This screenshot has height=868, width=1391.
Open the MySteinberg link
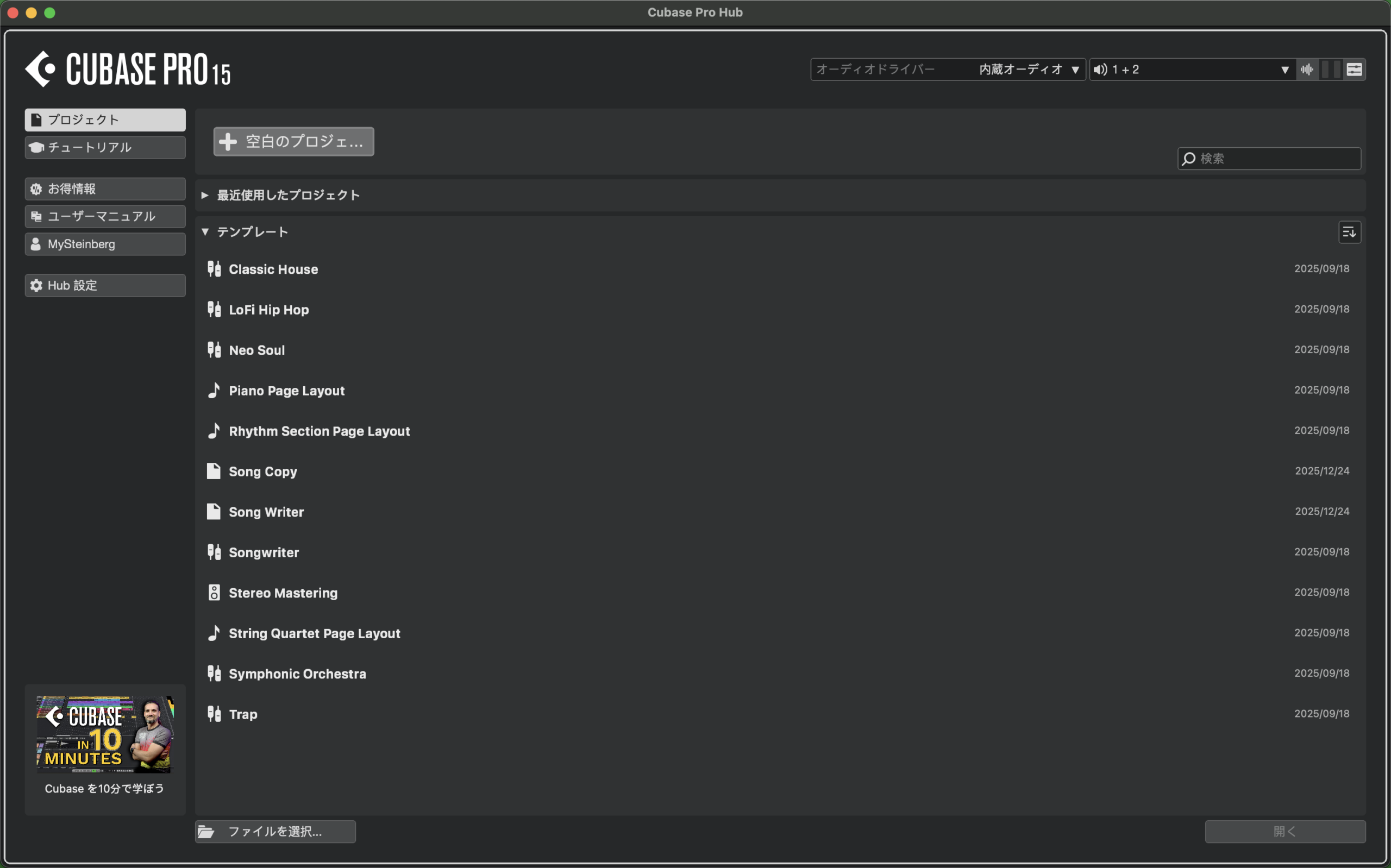click(105, 244)
